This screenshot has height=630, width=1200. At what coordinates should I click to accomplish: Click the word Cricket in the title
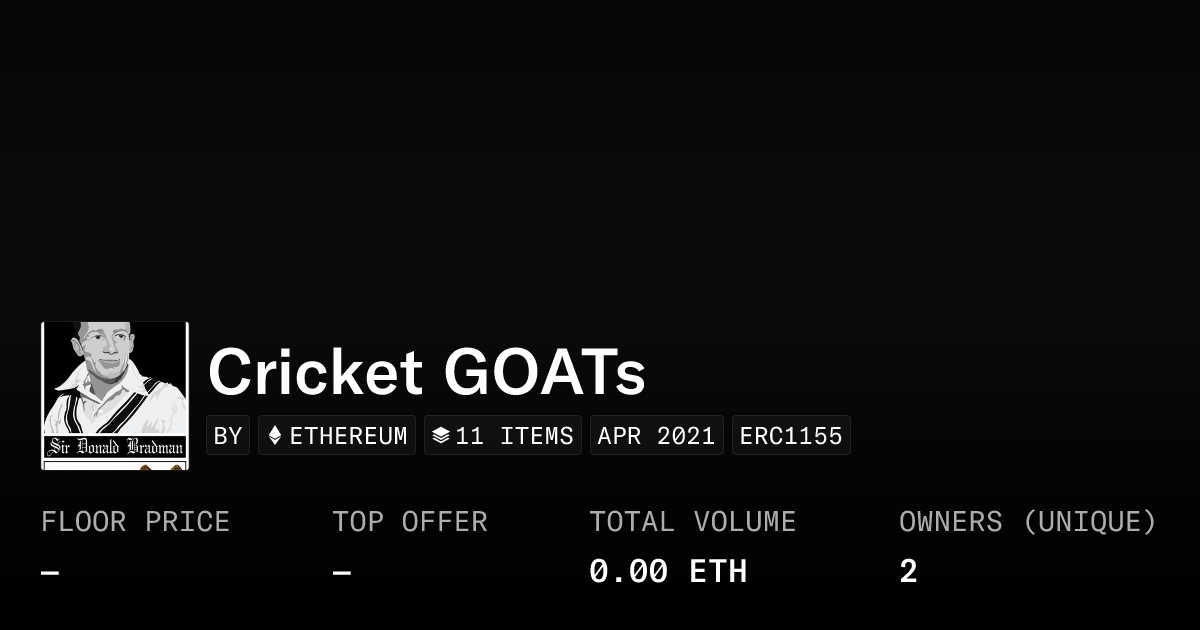pos(315,372)
